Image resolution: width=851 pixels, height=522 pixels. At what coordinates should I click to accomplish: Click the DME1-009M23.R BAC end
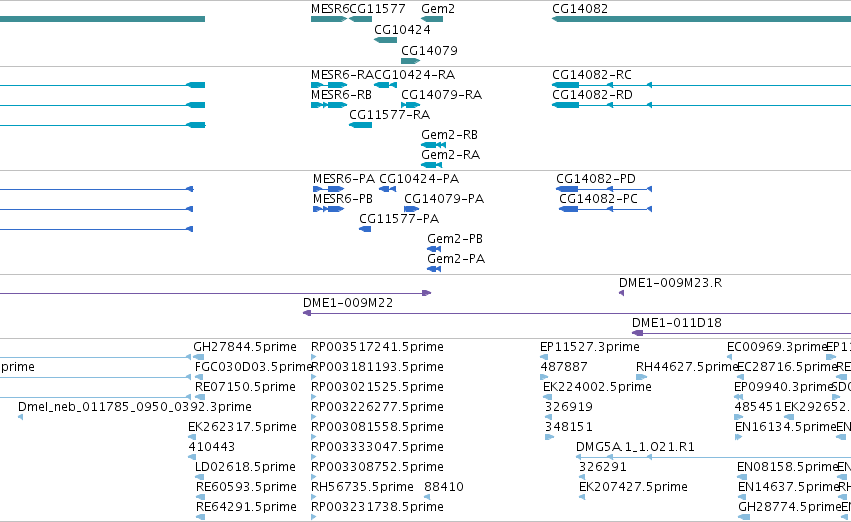point(621,294)
